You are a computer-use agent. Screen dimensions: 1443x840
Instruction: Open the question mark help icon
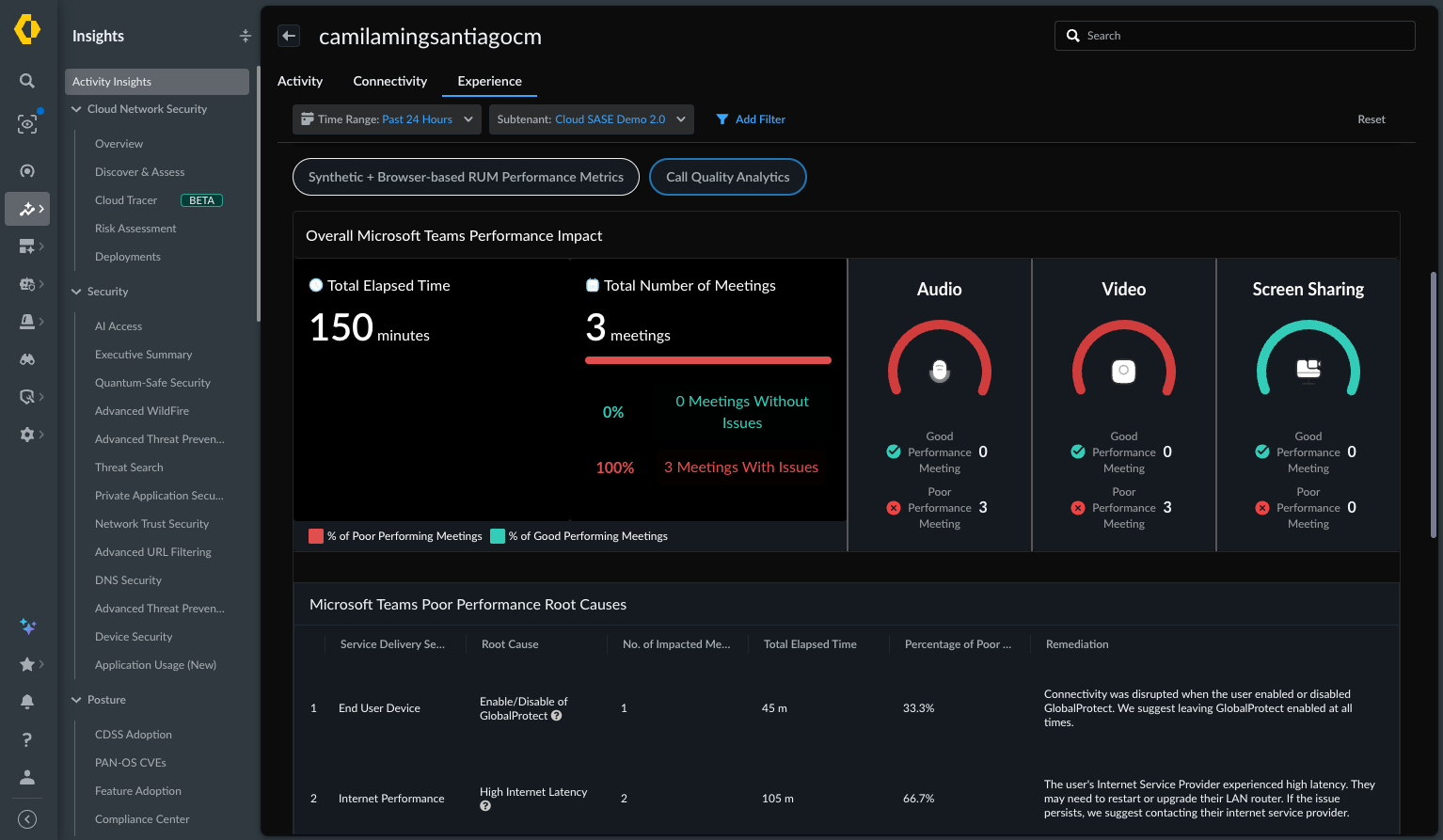click(27, 739)
